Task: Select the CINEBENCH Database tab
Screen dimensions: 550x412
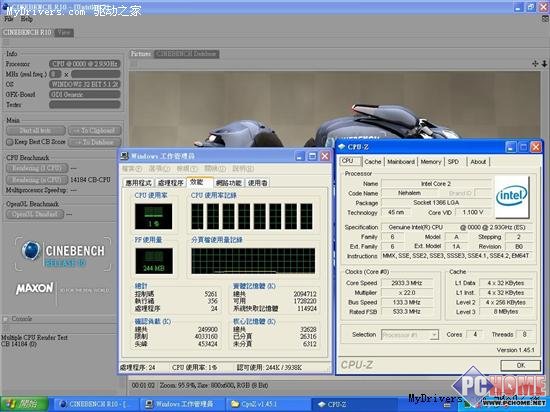Action: pos(187,54)
